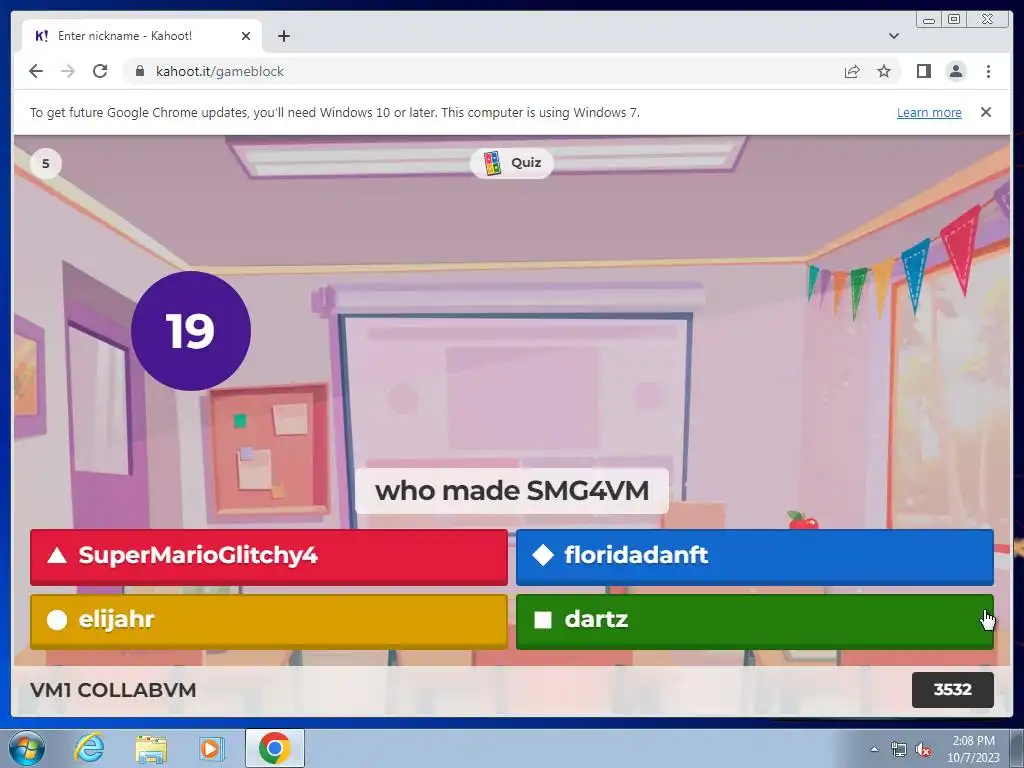Screen dimensions: 1024x768
Task: Open the network status tray icon
Action: (x=899, y=750)
